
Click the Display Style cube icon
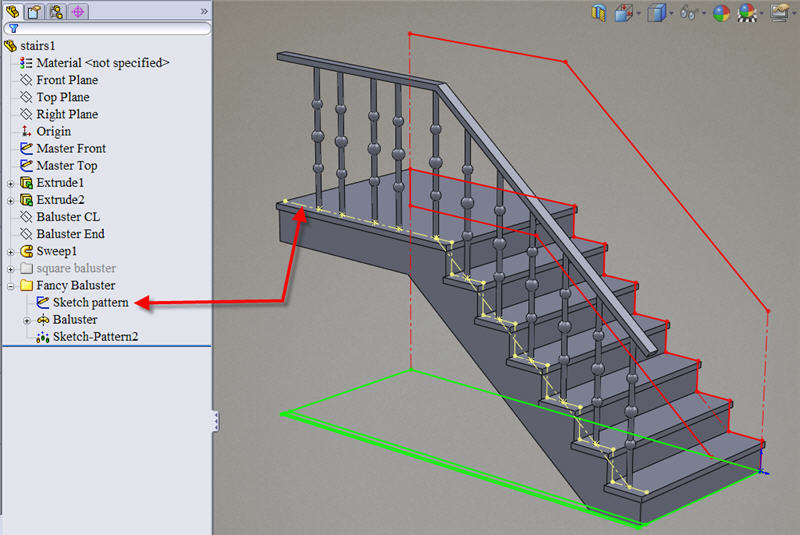(656, 13)
